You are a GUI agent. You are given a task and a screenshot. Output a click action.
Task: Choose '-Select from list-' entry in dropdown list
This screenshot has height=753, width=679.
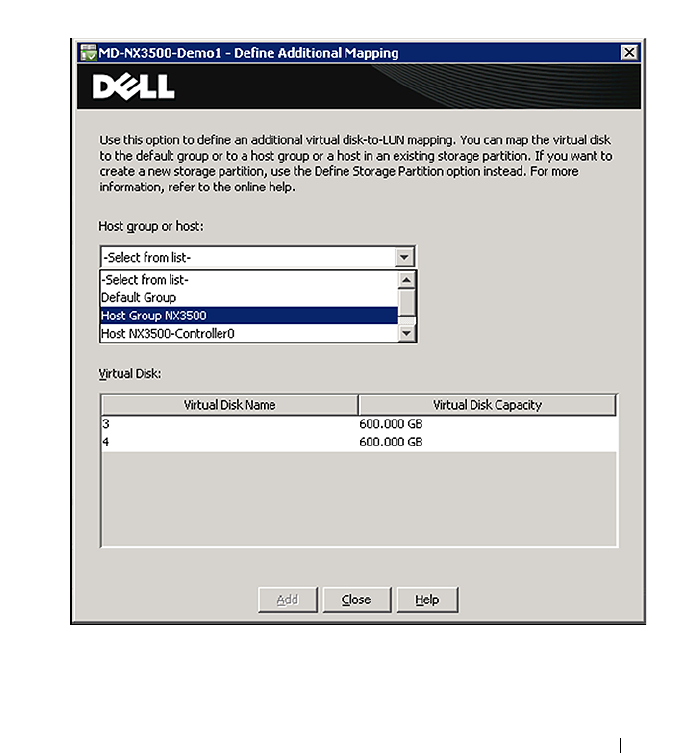click(x=249, y=279)
